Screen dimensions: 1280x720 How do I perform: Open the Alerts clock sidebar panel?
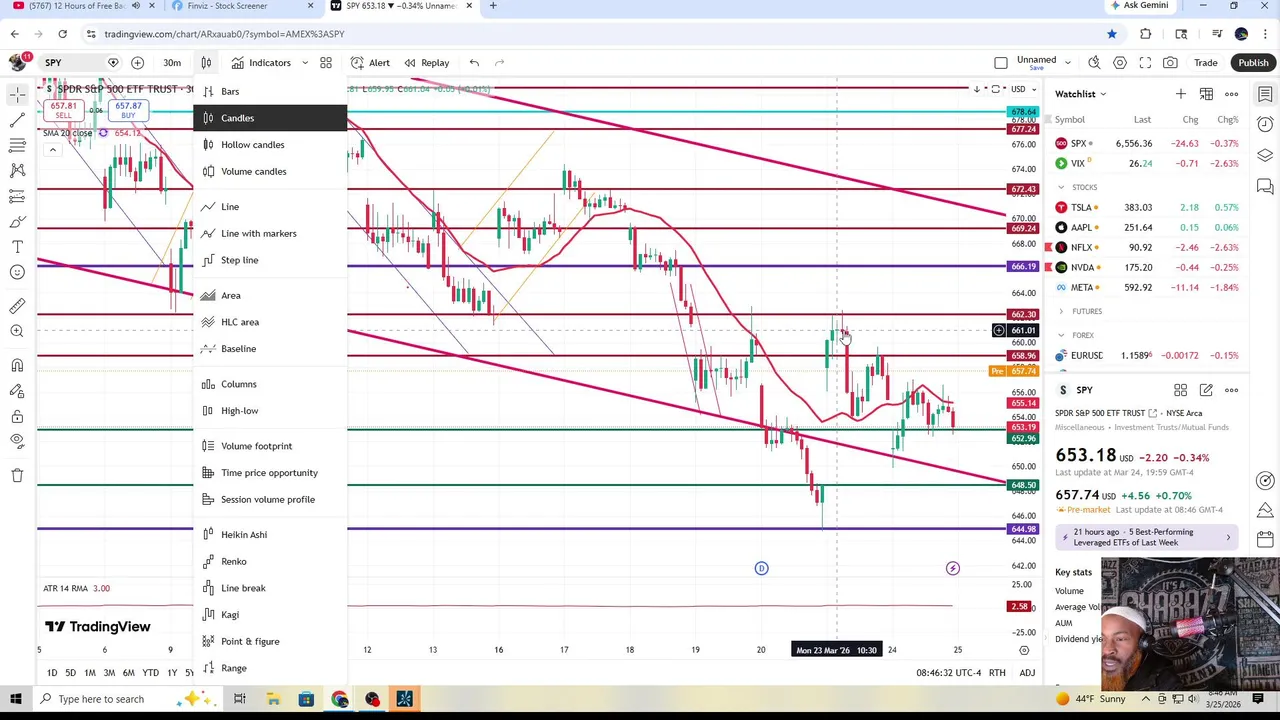pyautogui.click(x=1265, y=125)
